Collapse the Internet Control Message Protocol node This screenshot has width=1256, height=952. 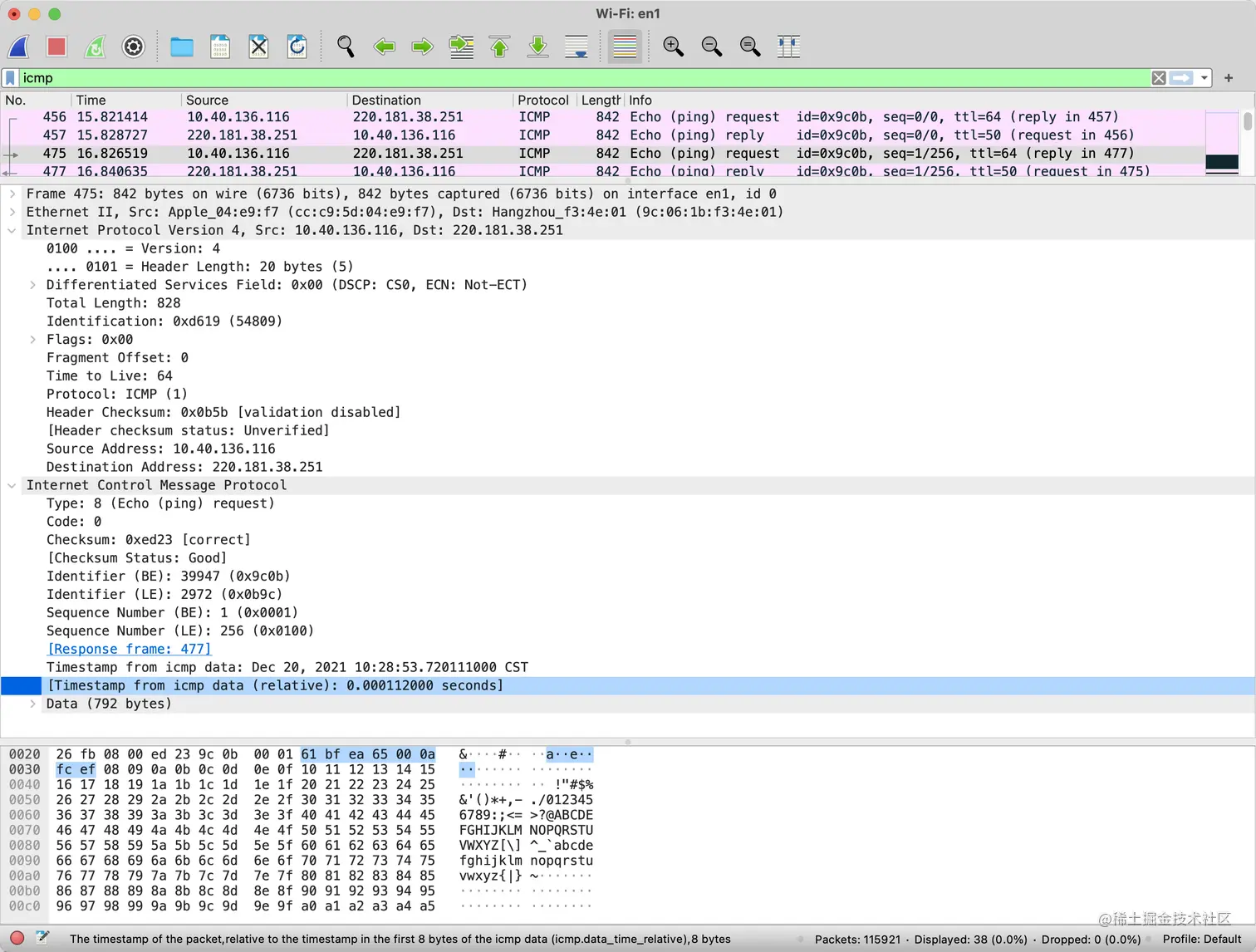12,485
